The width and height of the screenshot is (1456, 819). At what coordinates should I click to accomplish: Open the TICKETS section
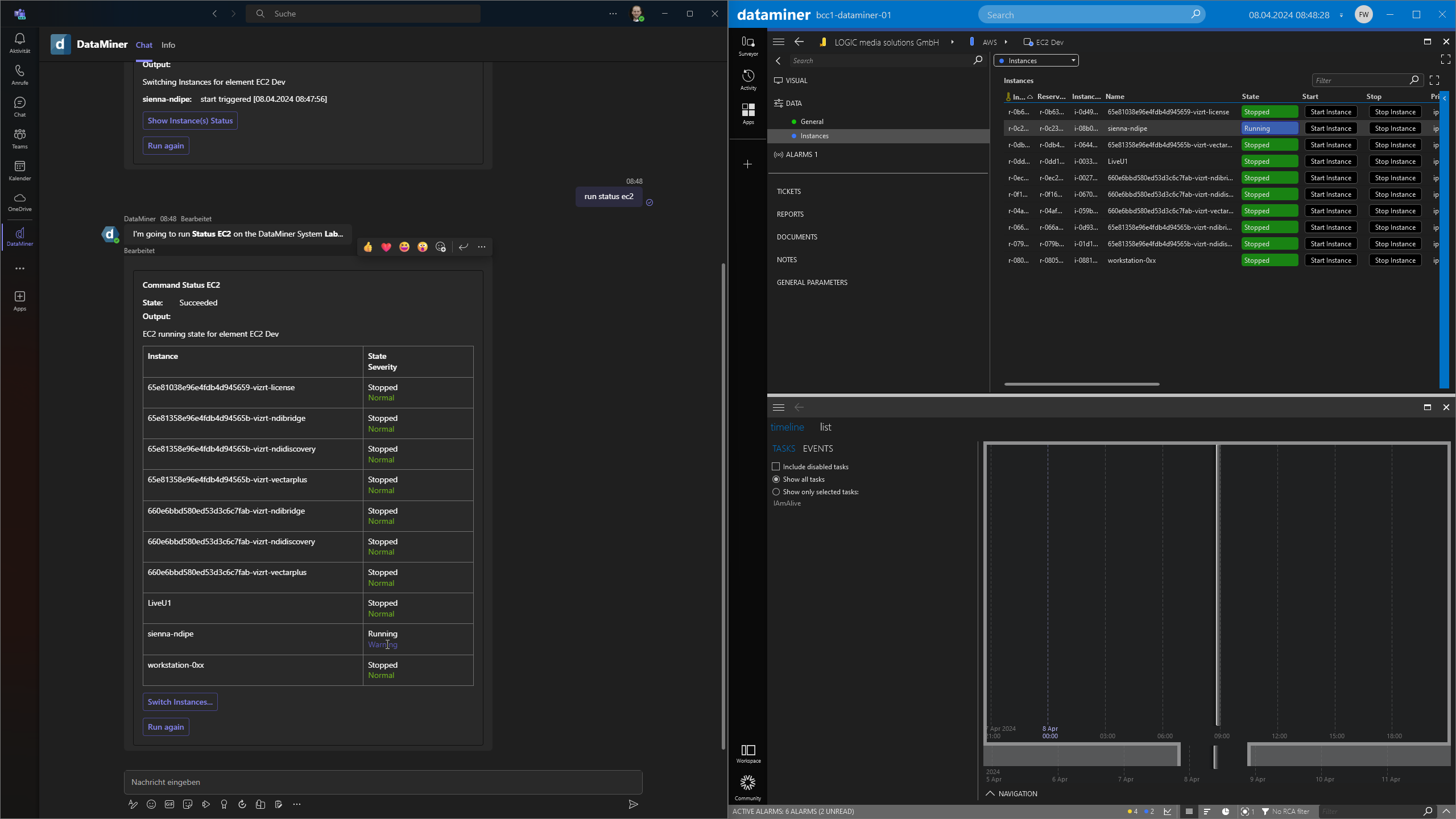pyautogui.click(x=788, y=192)
